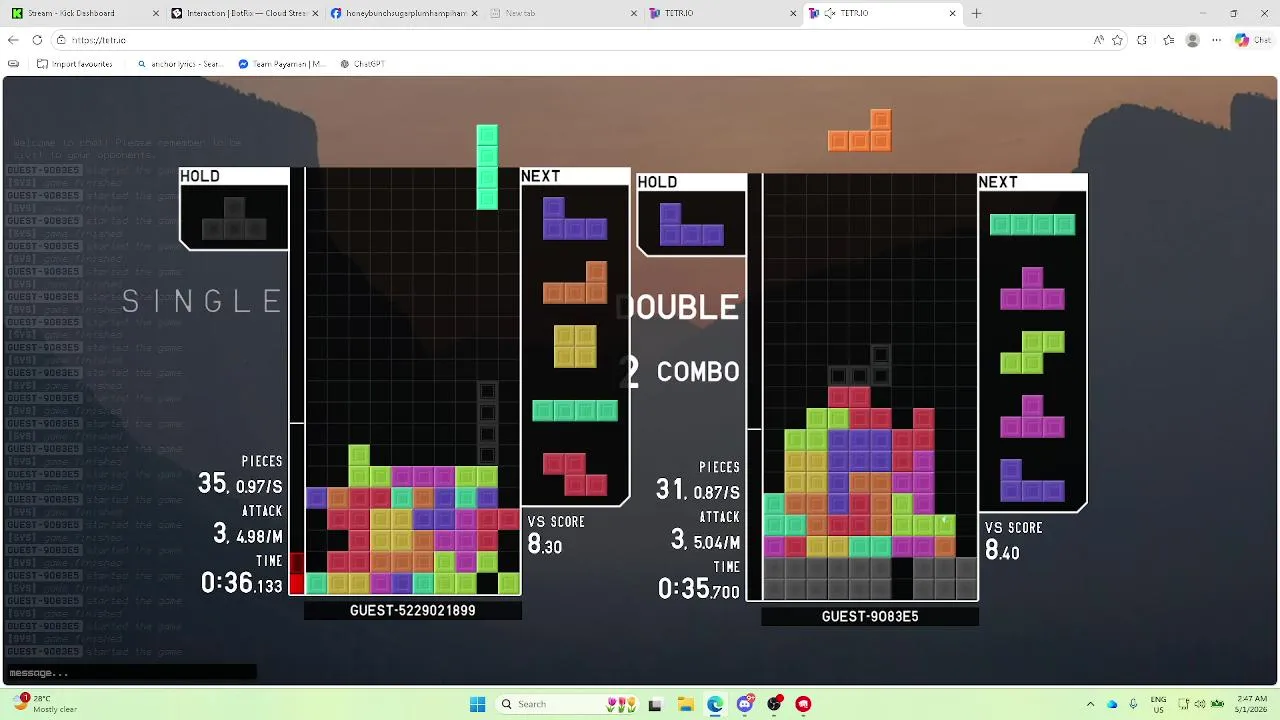This screenshot has width=1280, height=720.
Task: Go back using the browser back arrow
Action: tap(13, 40)
